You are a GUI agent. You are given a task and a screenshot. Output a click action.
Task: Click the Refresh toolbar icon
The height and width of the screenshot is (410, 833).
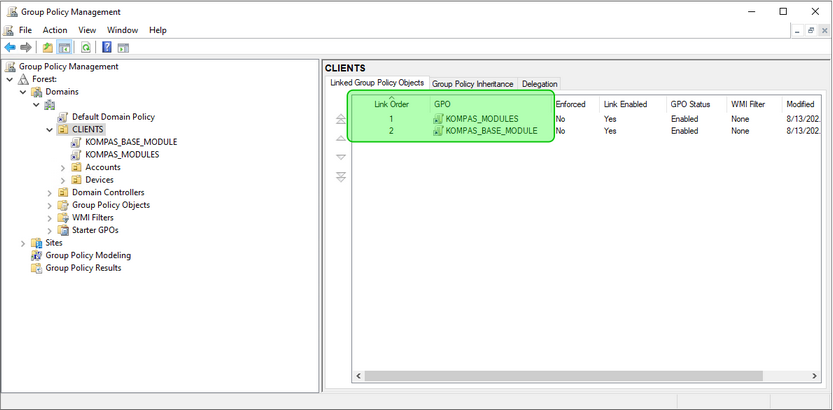[86, 48]
